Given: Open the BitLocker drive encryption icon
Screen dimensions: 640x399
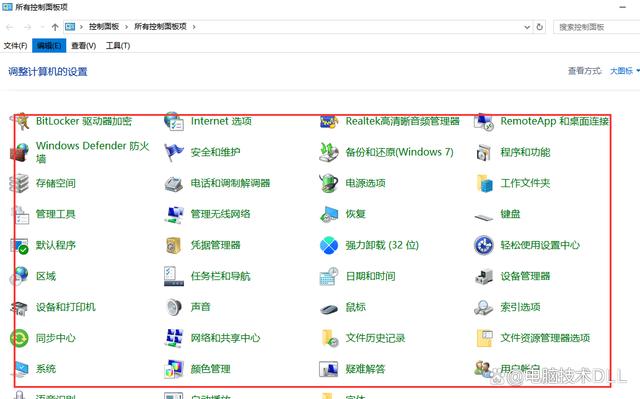Looking at the screenshot, I should [x=20, y=121].
